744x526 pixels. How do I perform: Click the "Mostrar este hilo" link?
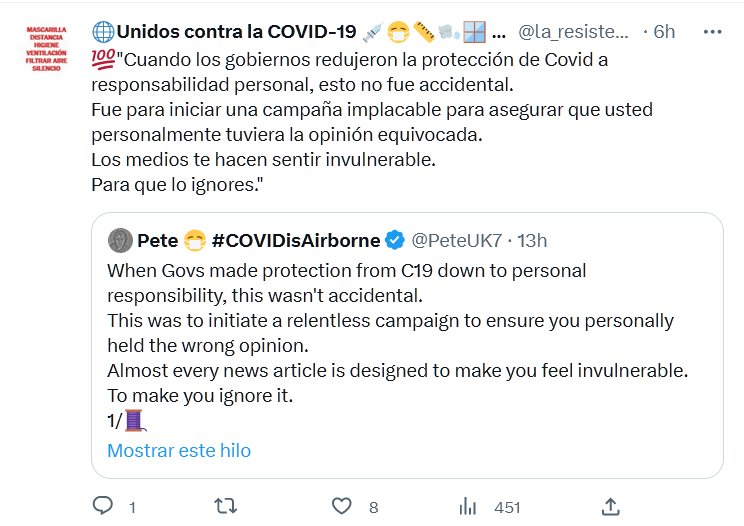click(x=179, y=450)
